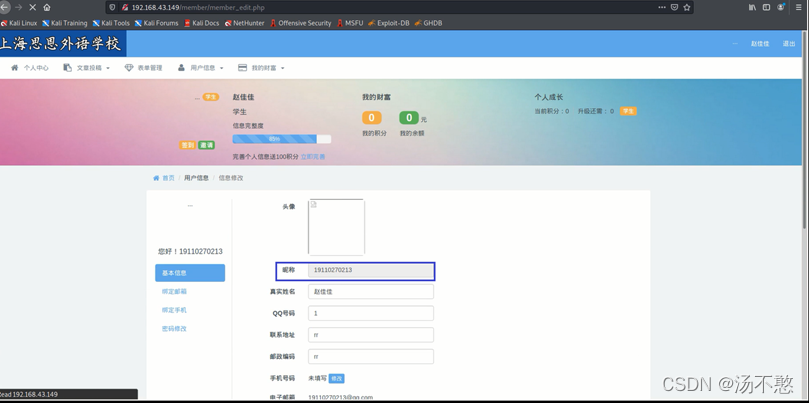
Task: Click the tracking protection shield icon
Action: 113,7
